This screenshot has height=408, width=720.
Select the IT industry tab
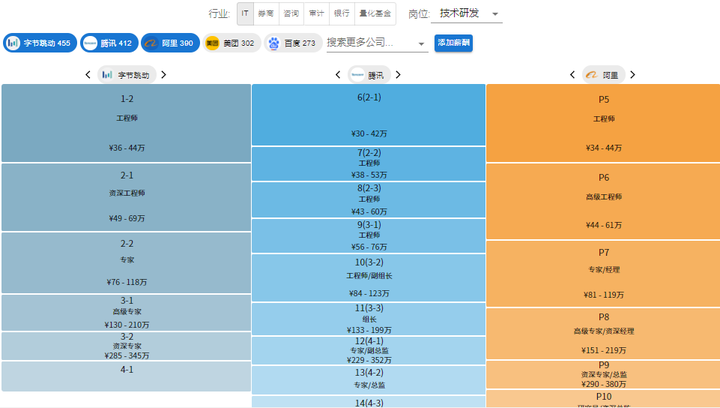pyautogui.click(x=245, y=14)
